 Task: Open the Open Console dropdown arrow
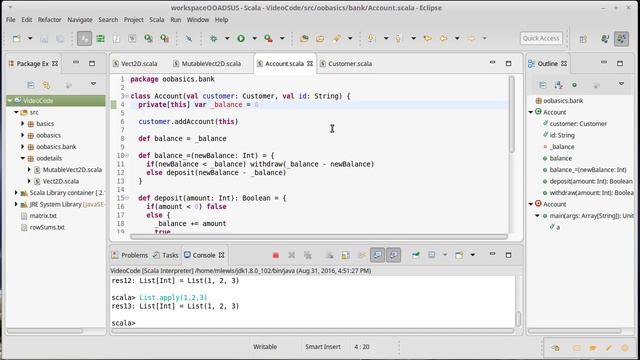473,255
